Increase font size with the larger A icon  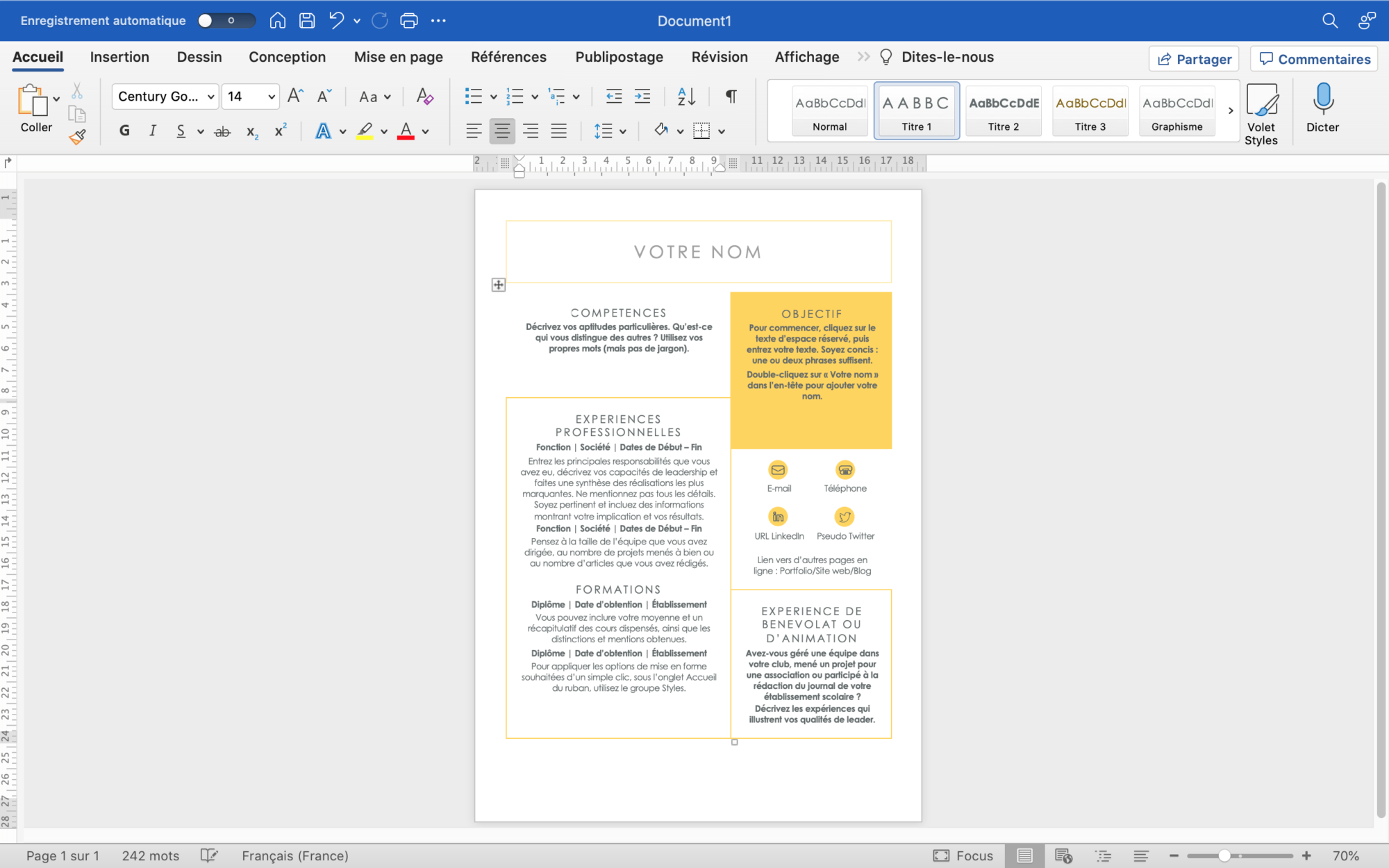[295, 96]
